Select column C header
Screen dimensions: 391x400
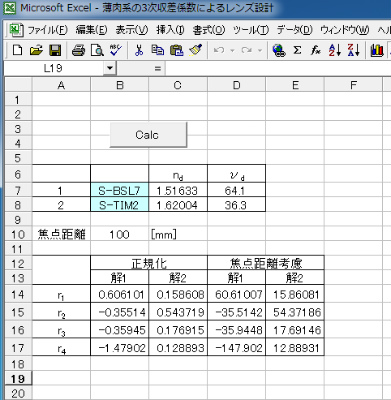click(178, 85)
